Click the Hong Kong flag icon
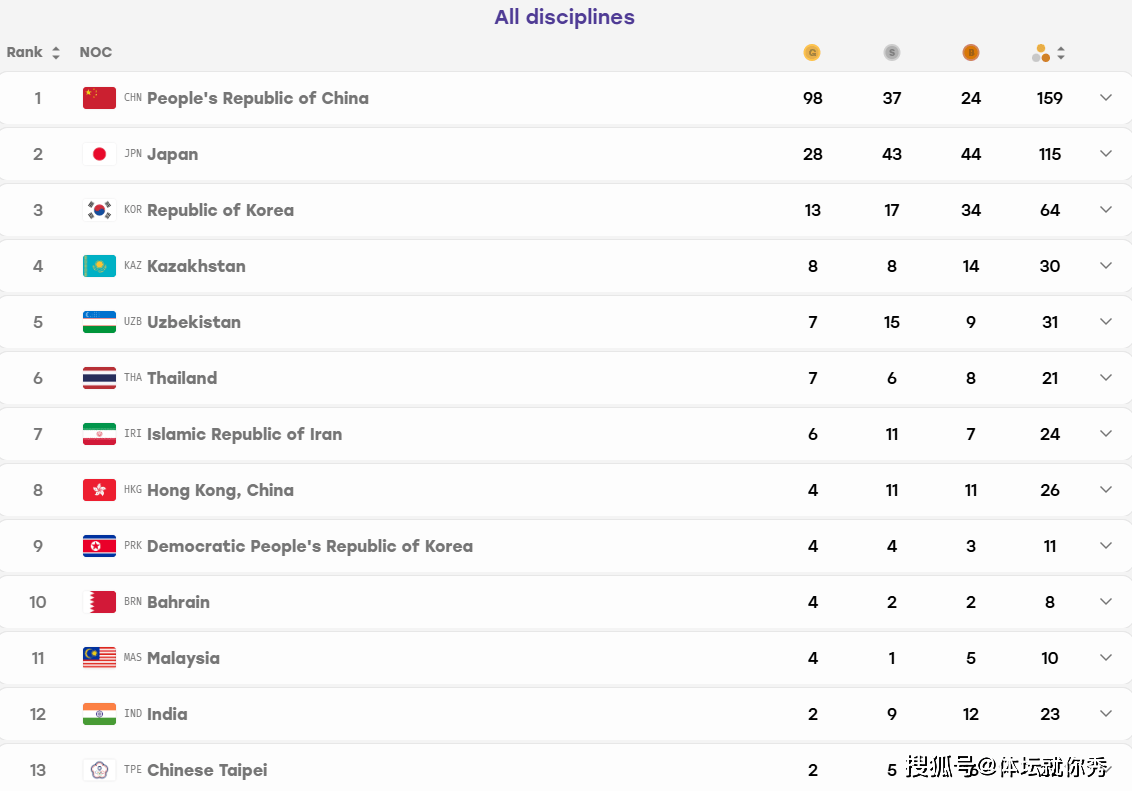 [x=100, y=490]
